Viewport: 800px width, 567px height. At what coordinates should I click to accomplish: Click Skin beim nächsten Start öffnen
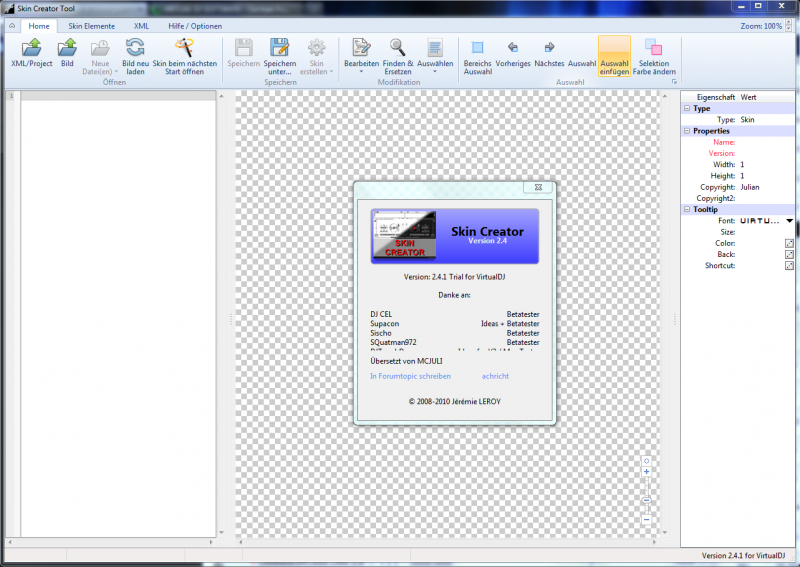tap(185, 56)
